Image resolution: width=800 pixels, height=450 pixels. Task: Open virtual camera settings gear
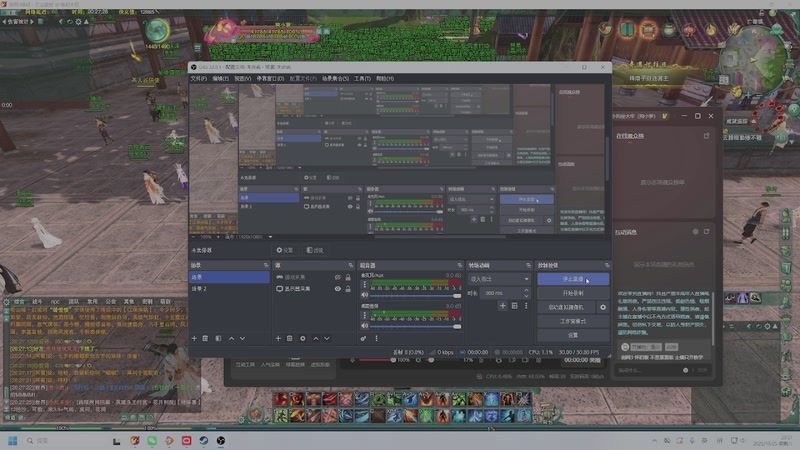(603, 307)
